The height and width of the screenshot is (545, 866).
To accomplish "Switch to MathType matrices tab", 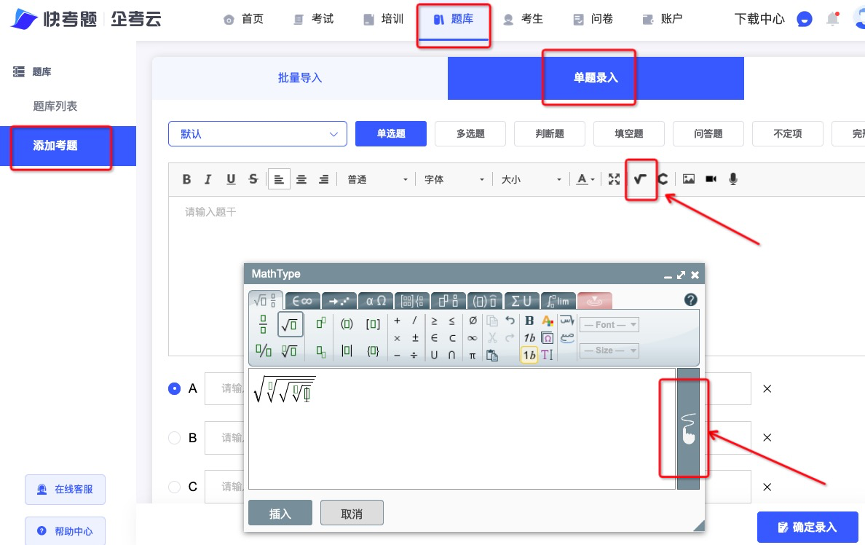I will [x=412, y=301].
